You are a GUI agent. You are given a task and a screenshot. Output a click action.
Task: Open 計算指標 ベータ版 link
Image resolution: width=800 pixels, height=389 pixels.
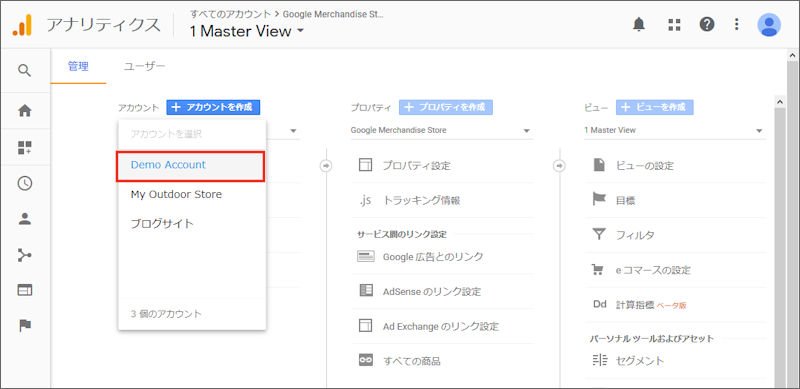651,305
